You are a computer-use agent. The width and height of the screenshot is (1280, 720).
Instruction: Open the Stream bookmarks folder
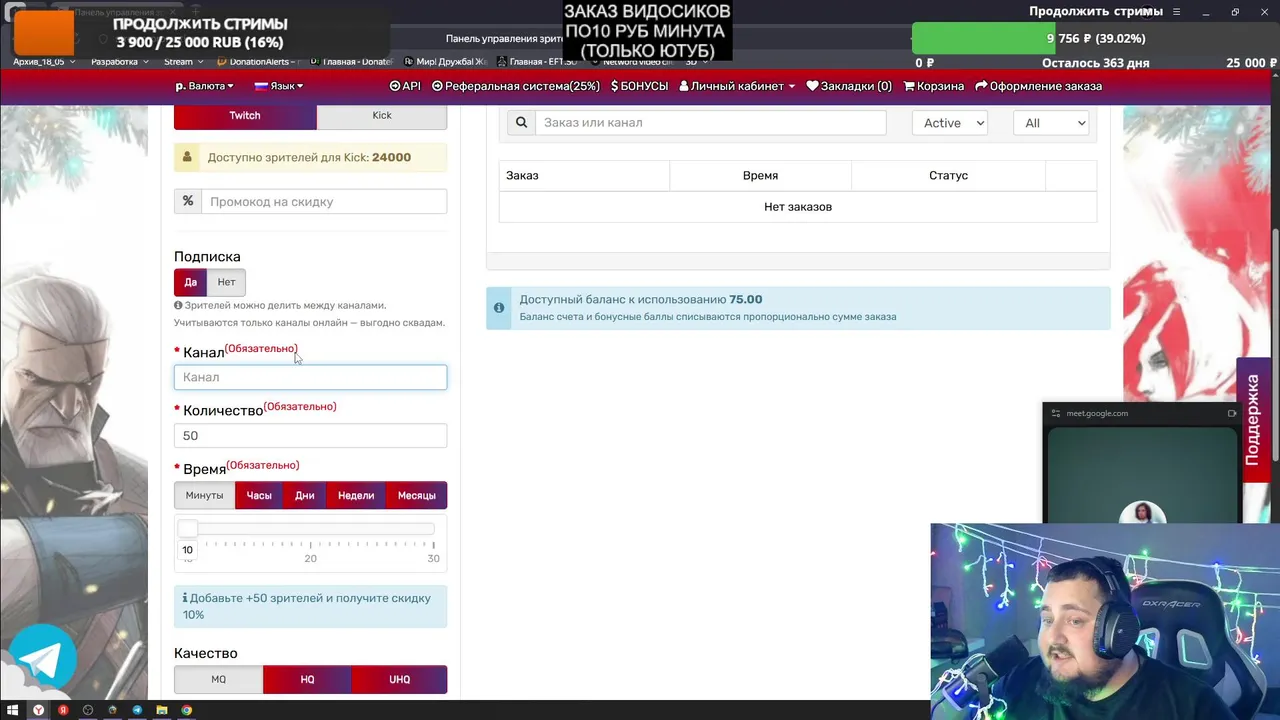(x=183, y=62)
